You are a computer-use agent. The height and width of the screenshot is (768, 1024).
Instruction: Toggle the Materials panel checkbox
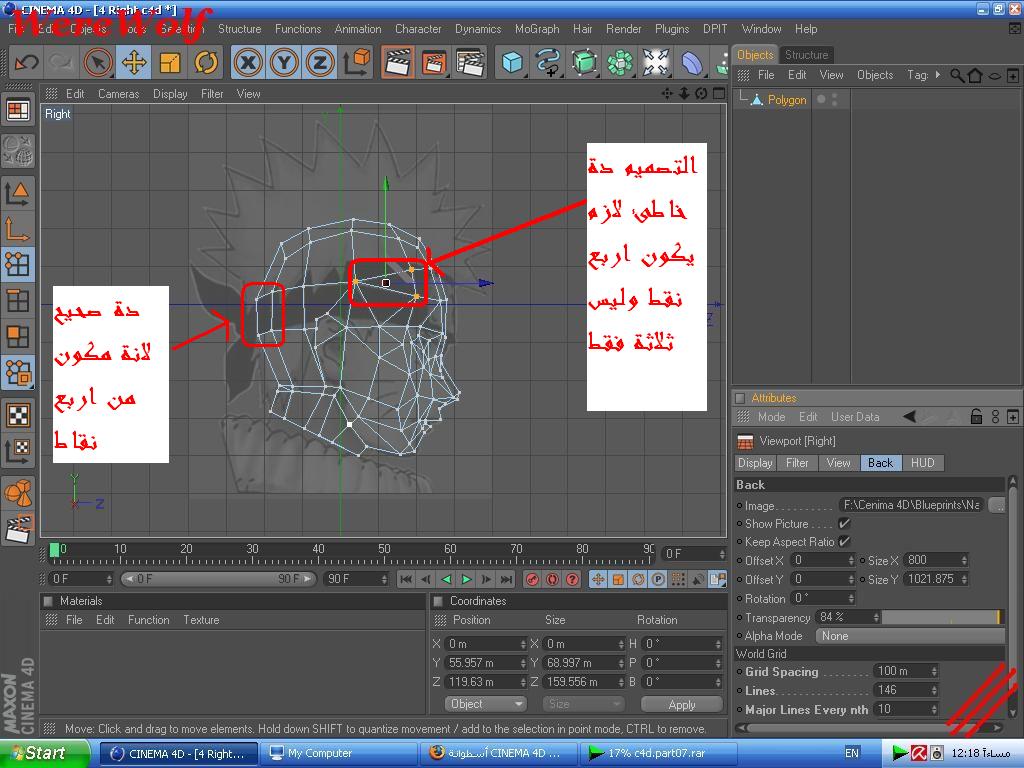click(48, 601)
